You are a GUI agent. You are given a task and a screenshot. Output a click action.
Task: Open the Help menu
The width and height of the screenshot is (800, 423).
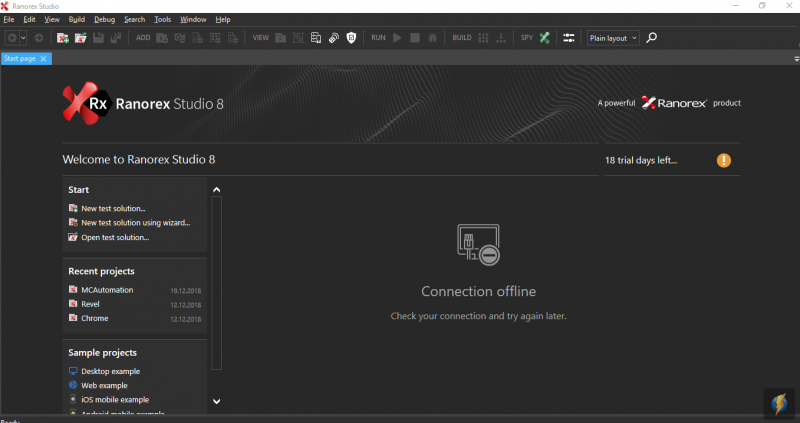[222, 19]
